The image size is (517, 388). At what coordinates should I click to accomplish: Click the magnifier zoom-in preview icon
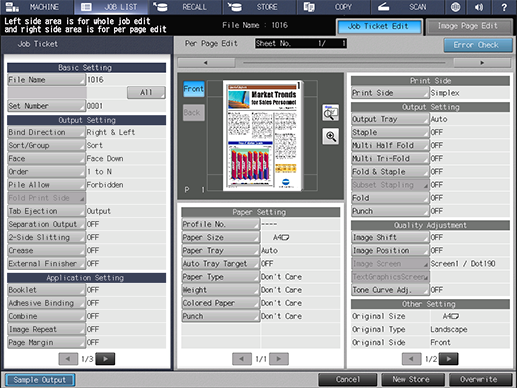tap(331, 136)
